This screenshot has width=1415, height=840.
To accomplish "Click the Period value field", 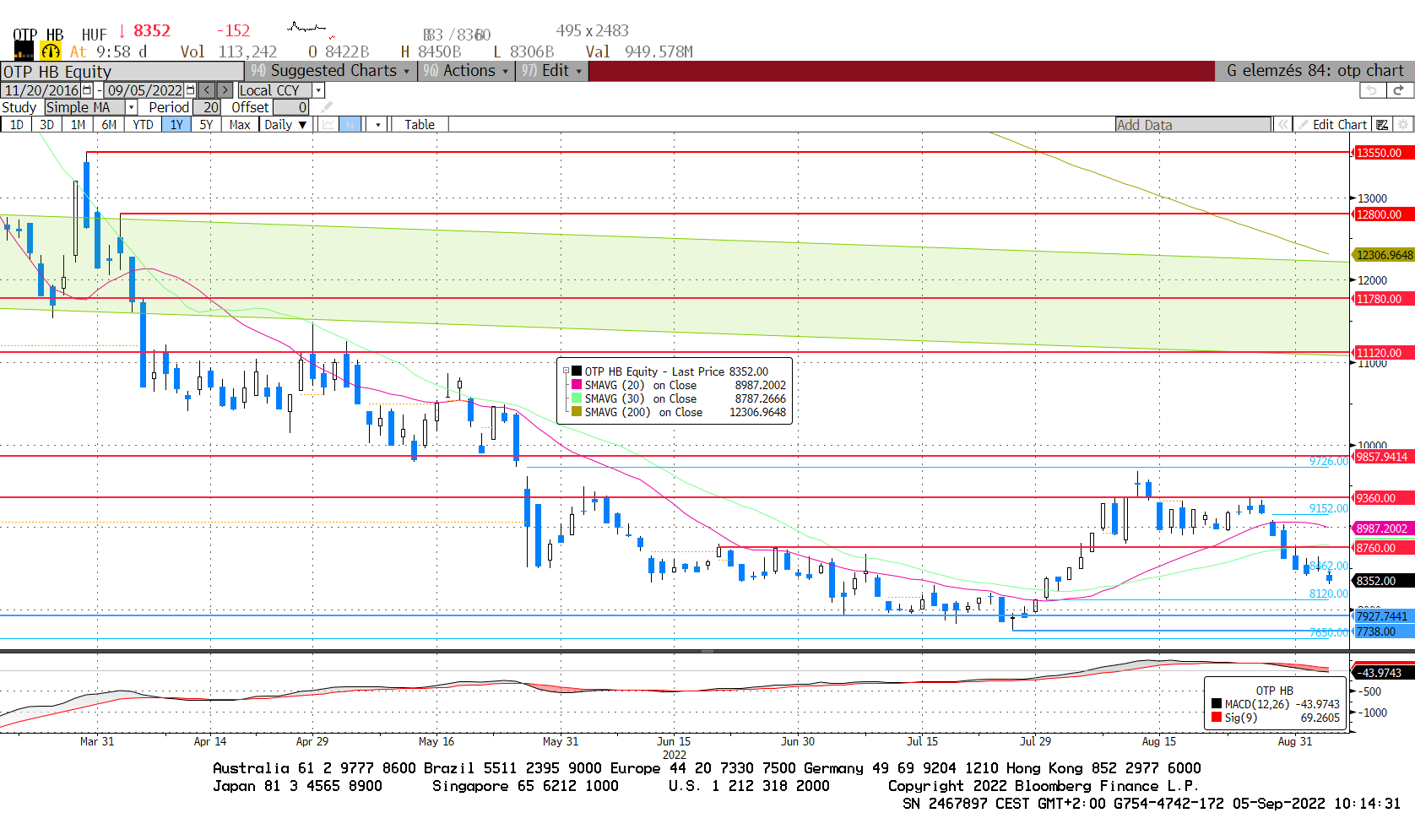I will click(208, 107).
